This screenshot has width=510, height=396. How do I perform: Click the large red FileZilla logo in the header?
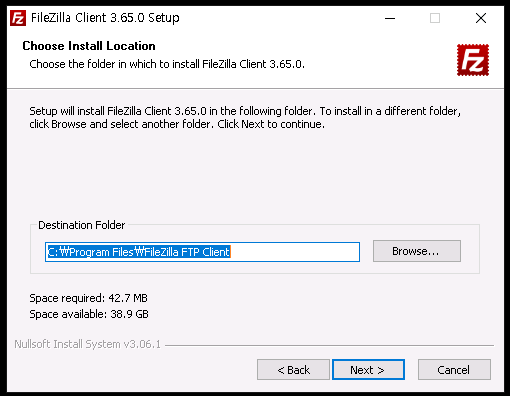473,60
